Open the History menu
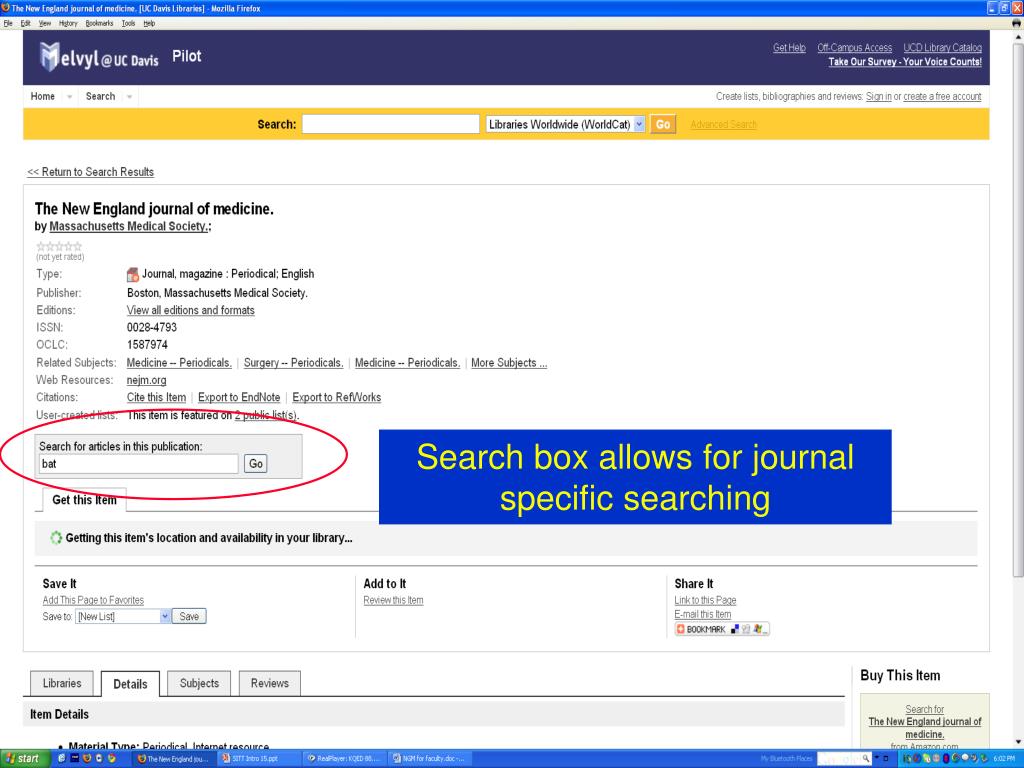Viewport: 1024px width, 768px height. pyautogui.click(x=68, y=23)
